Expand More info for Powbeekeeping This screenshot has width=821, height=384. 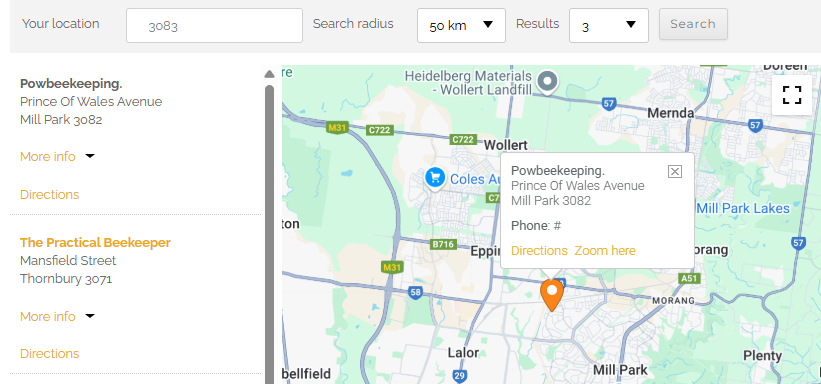tap(57, 157)
